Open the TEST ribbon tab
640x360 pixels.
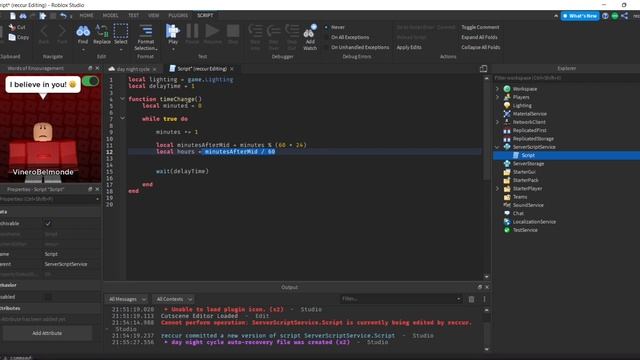133,16
